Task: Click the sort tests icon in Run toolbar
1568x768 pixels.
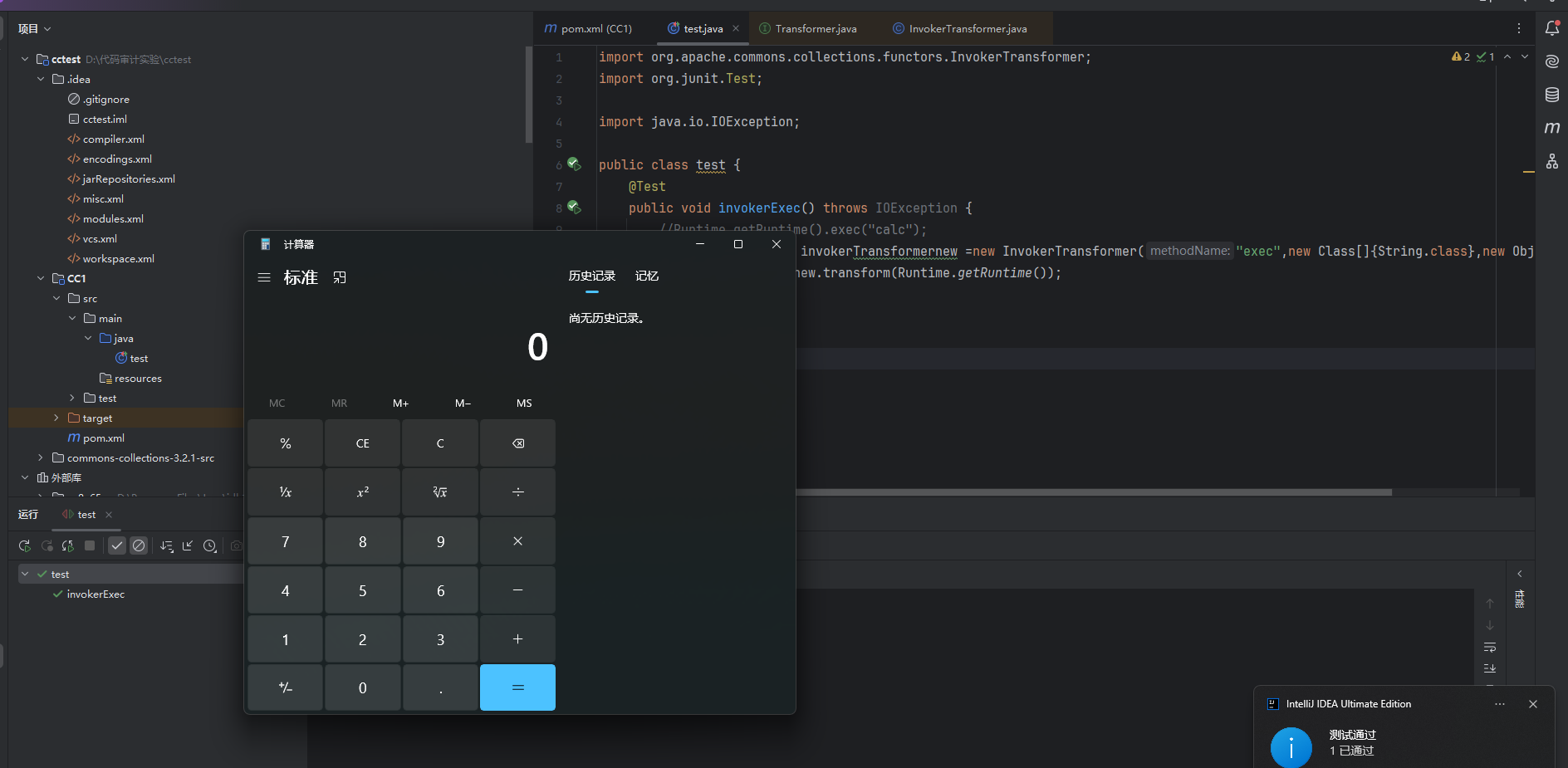Action: tap(166, 545)
